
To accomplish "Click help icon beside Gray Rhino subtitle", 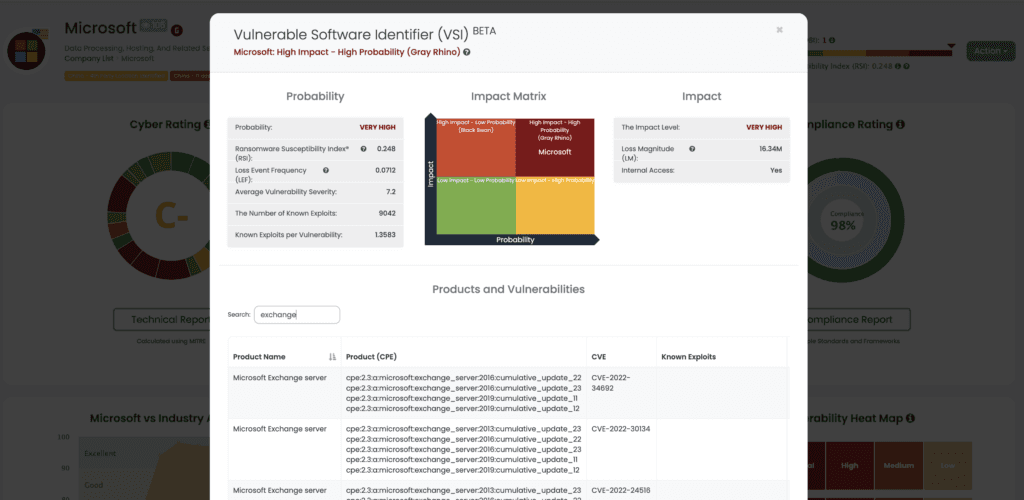I will (x=467, y=52).
